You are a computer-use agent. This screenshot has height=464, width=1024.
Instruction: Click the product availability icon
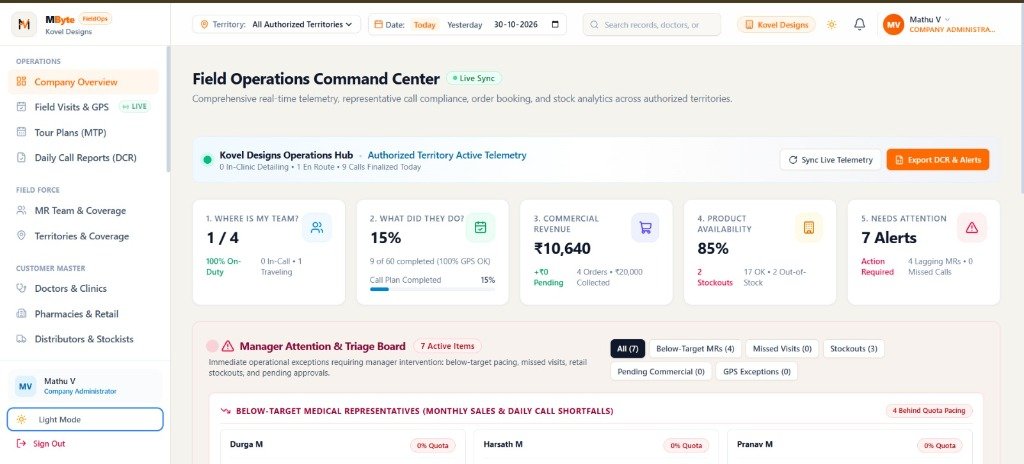(x=808, y=227)
